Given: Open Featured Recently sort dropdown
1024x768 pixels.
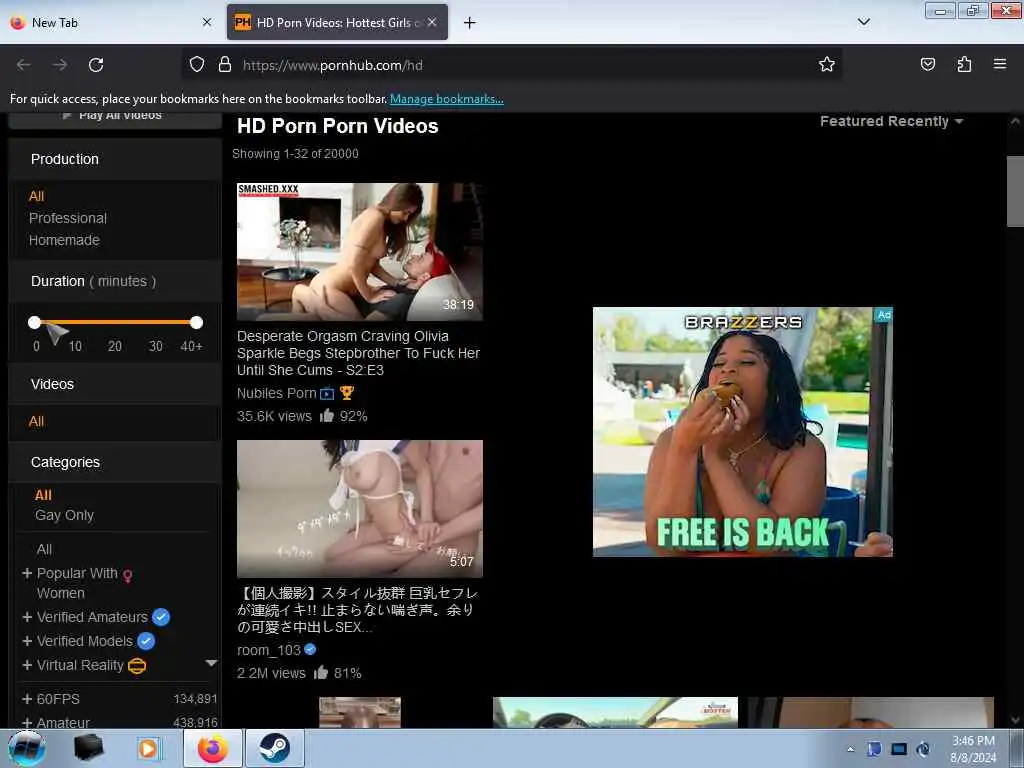Looking at the screenshot, I should point(891,121).
